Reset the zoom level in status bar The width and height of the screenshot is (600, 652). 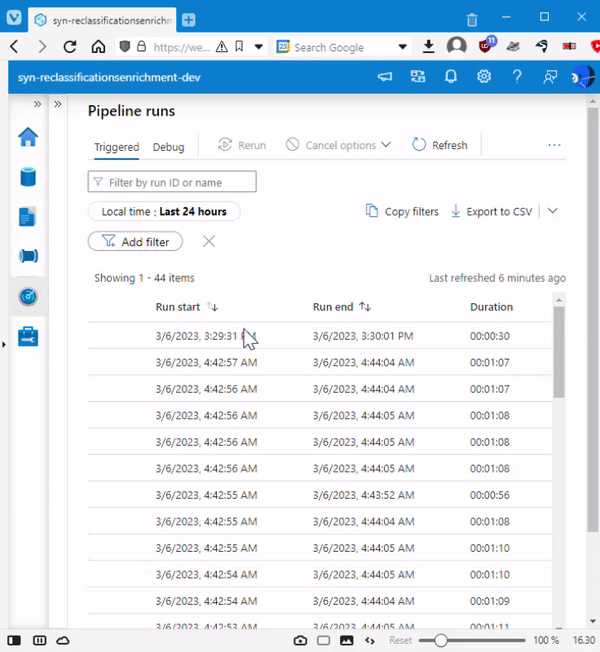[400, 640]
